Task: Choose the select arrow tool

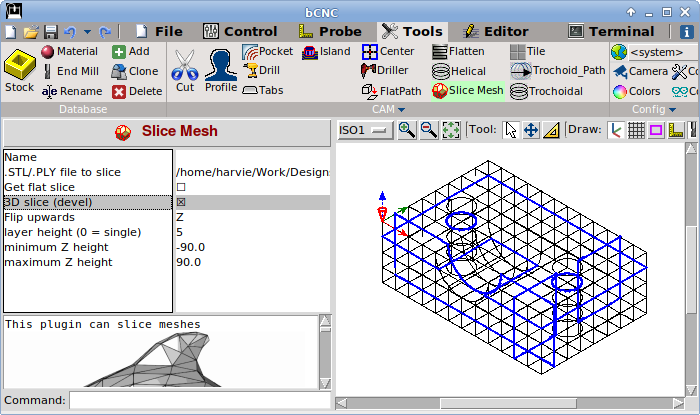Action: pyautogui.click(x=510, y=130)
